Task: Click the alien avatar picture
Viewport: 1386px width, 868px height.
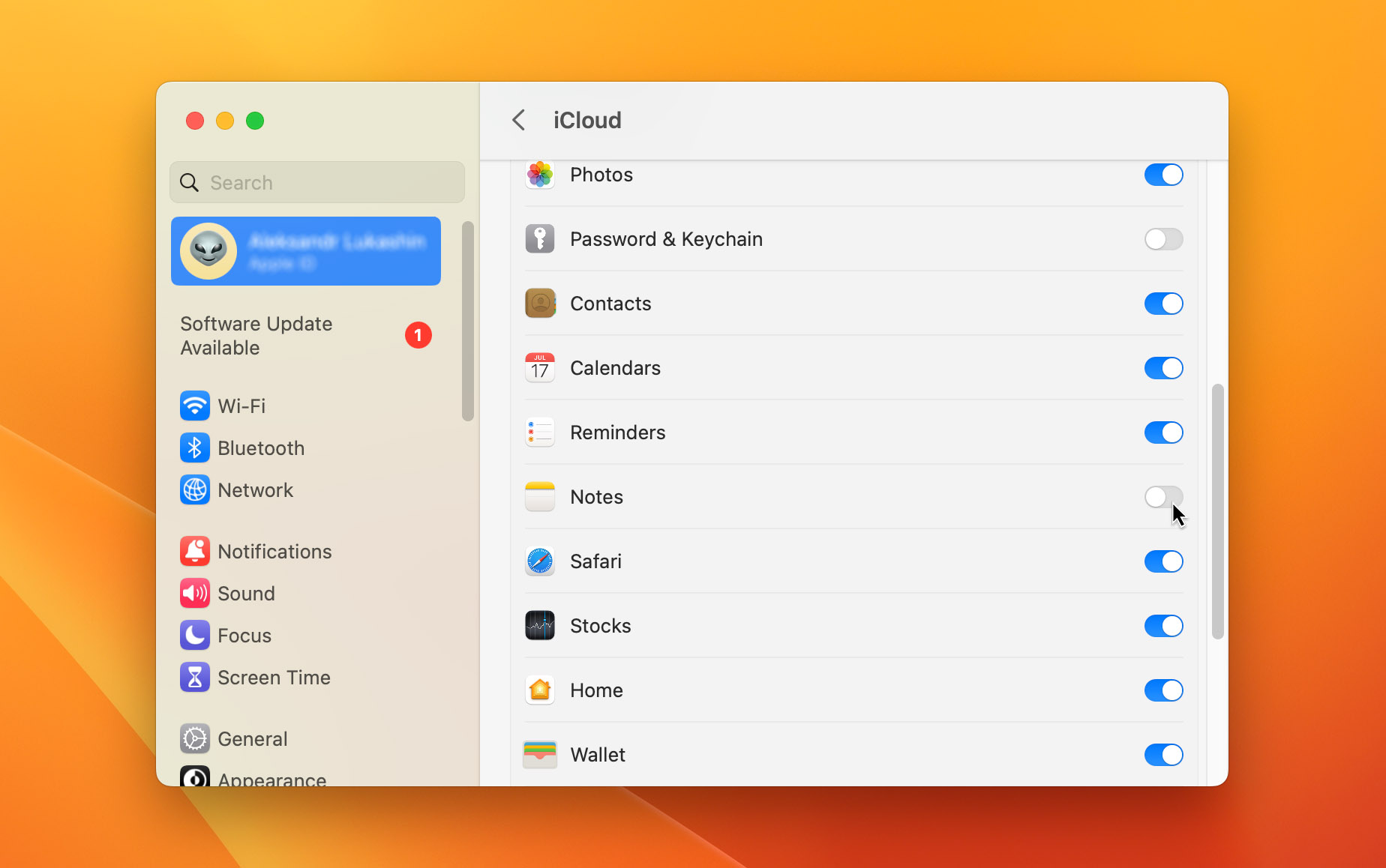Action: point(208,251)
